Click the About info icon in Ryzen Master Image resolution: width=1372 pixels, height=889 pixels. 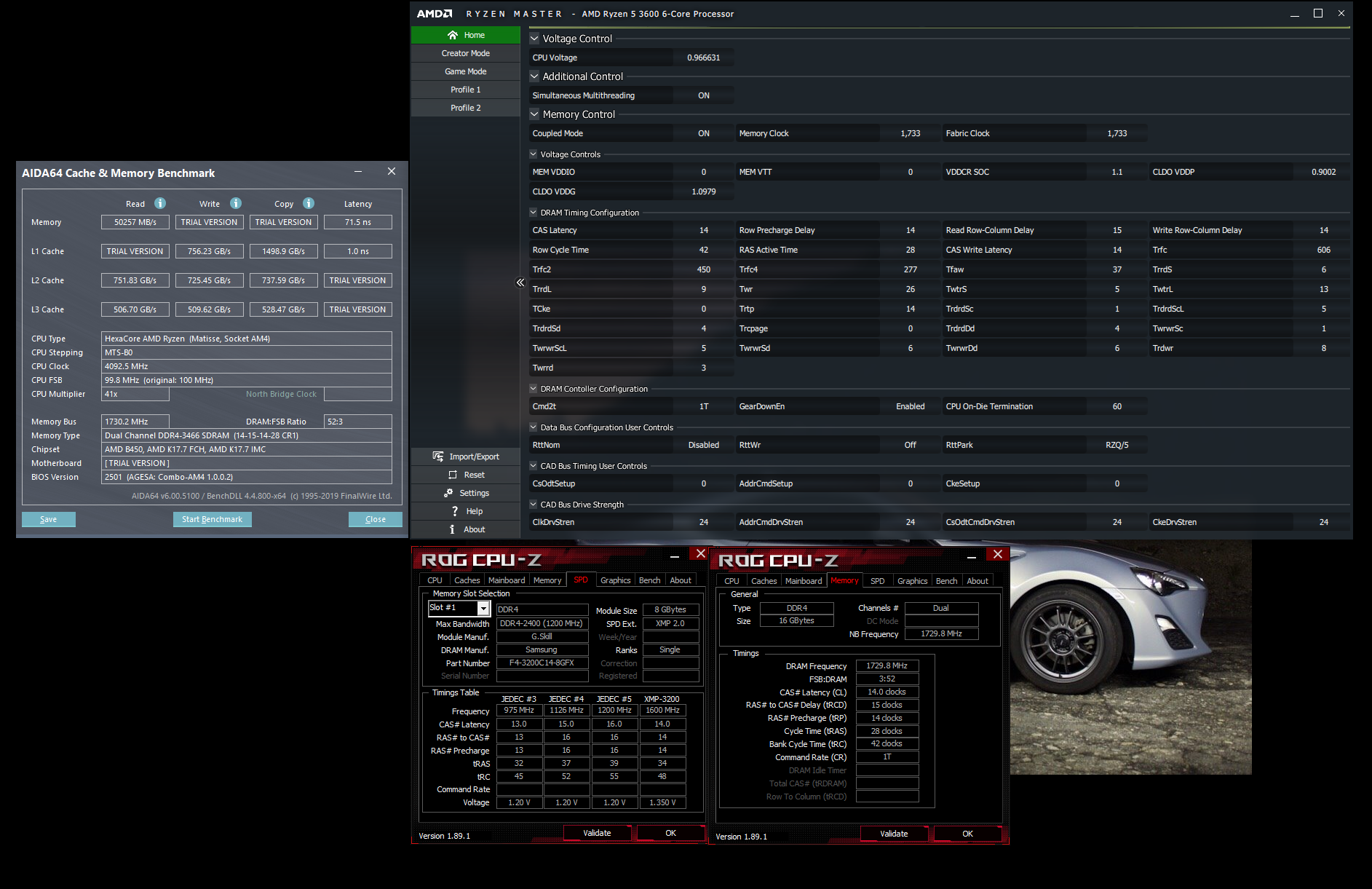click(452, 529)
